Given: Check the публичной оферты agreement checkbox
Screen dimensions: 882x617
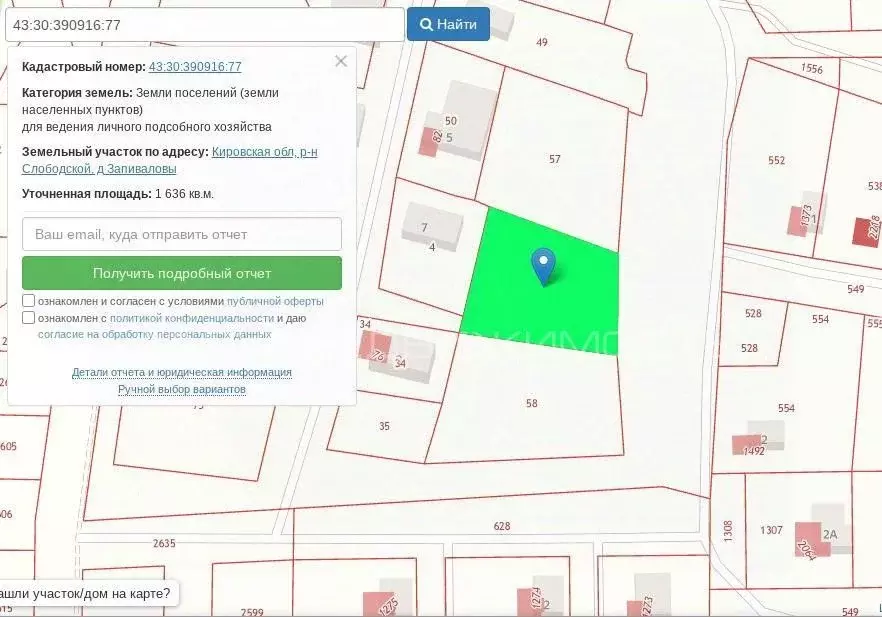Looking at the screenshot, I should point(29,301).
